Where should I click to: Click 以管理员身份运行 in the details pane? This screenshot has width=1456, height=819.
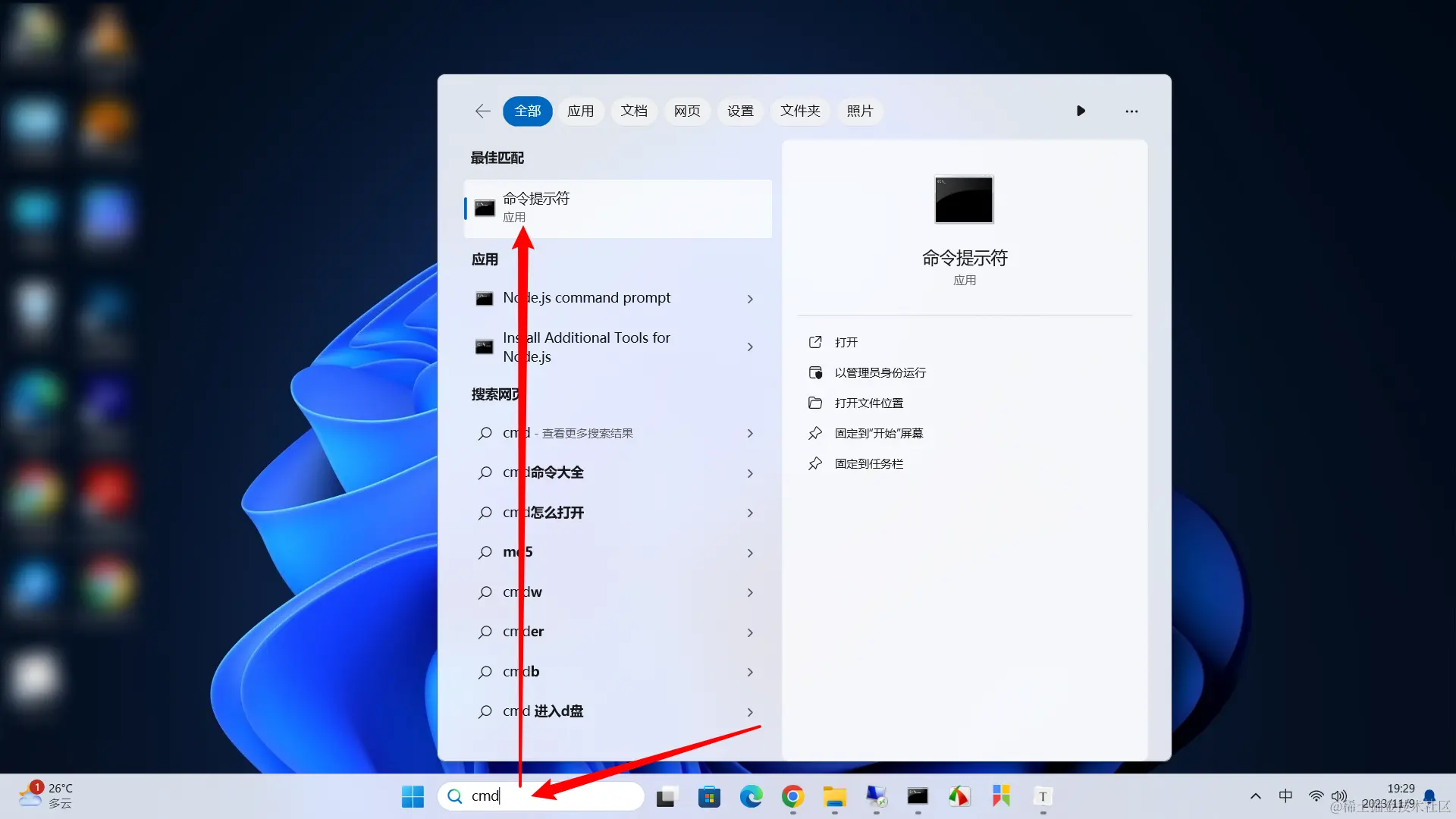tap(880, 372)
